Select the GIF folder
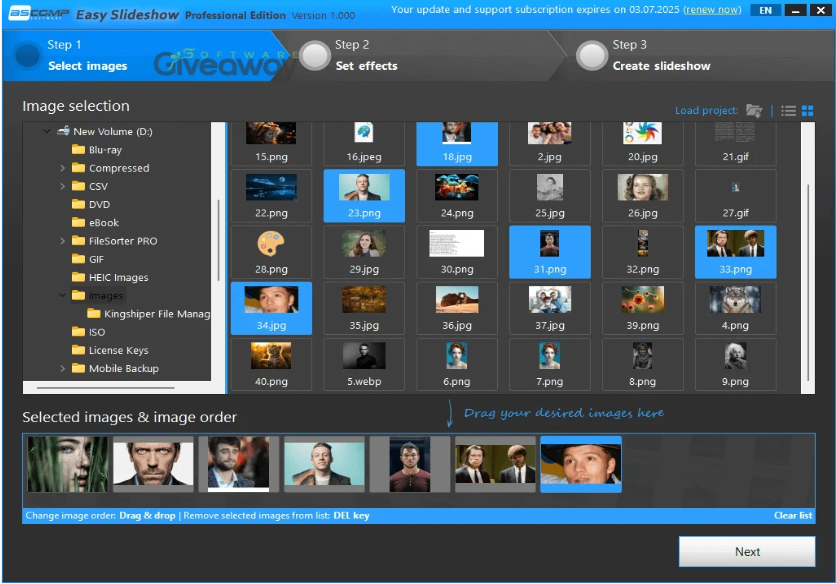This screenshot has width=836, height=584. point(88,259)
